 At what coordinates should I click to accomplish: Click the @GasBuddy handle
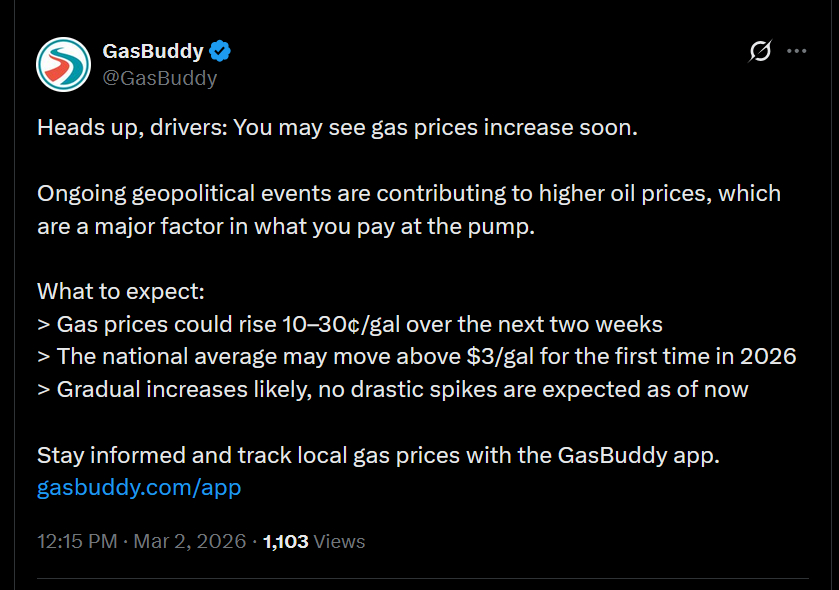(x=160, y=78)
